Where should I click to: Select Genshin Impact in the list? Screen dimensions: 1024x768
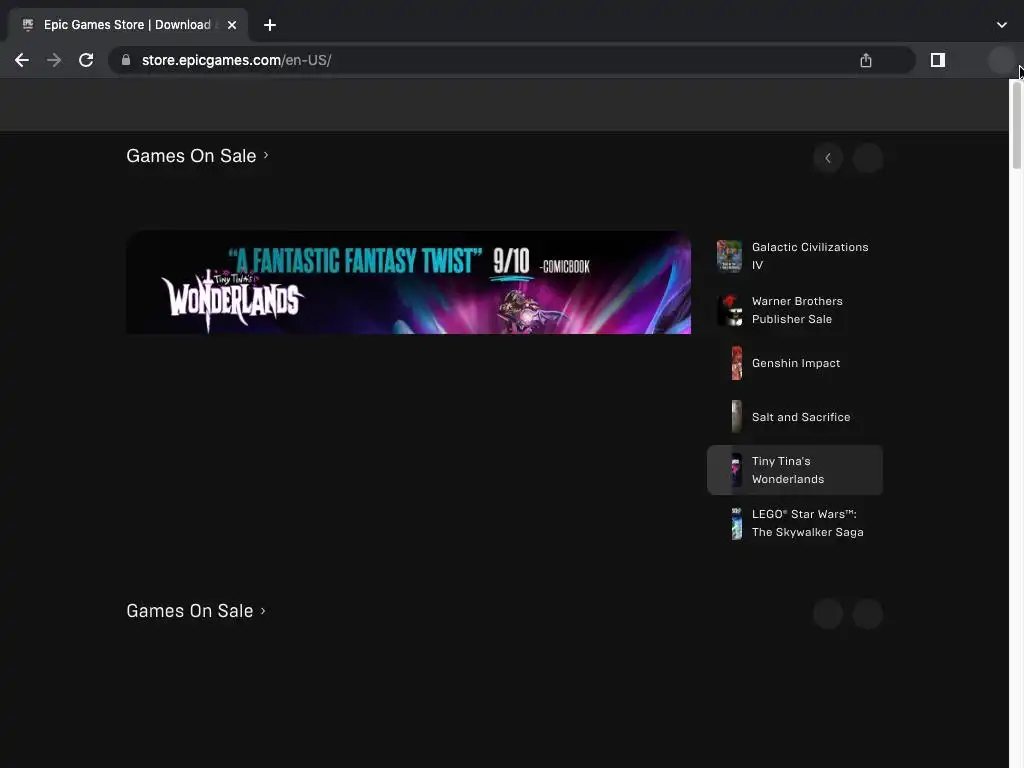(x=795, y=363)
